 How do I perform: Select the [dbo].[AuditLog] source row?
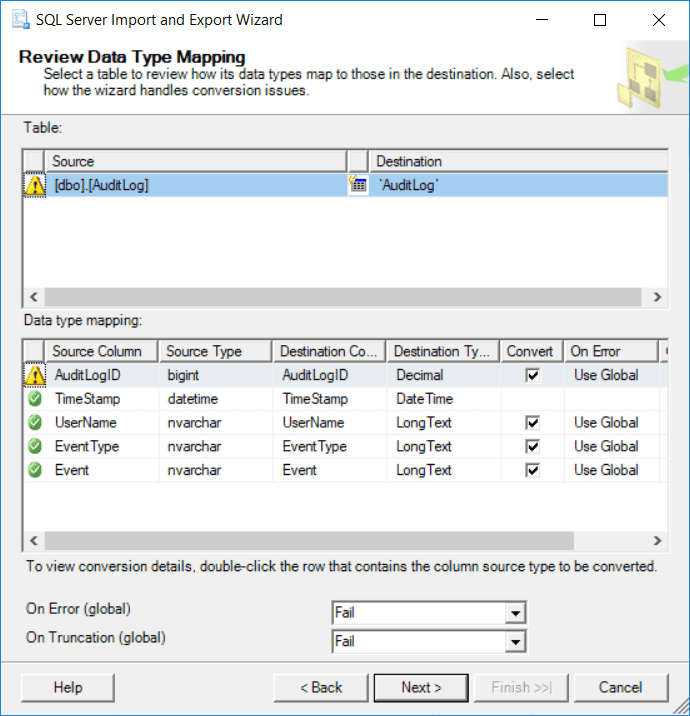[x=196, y=185]
